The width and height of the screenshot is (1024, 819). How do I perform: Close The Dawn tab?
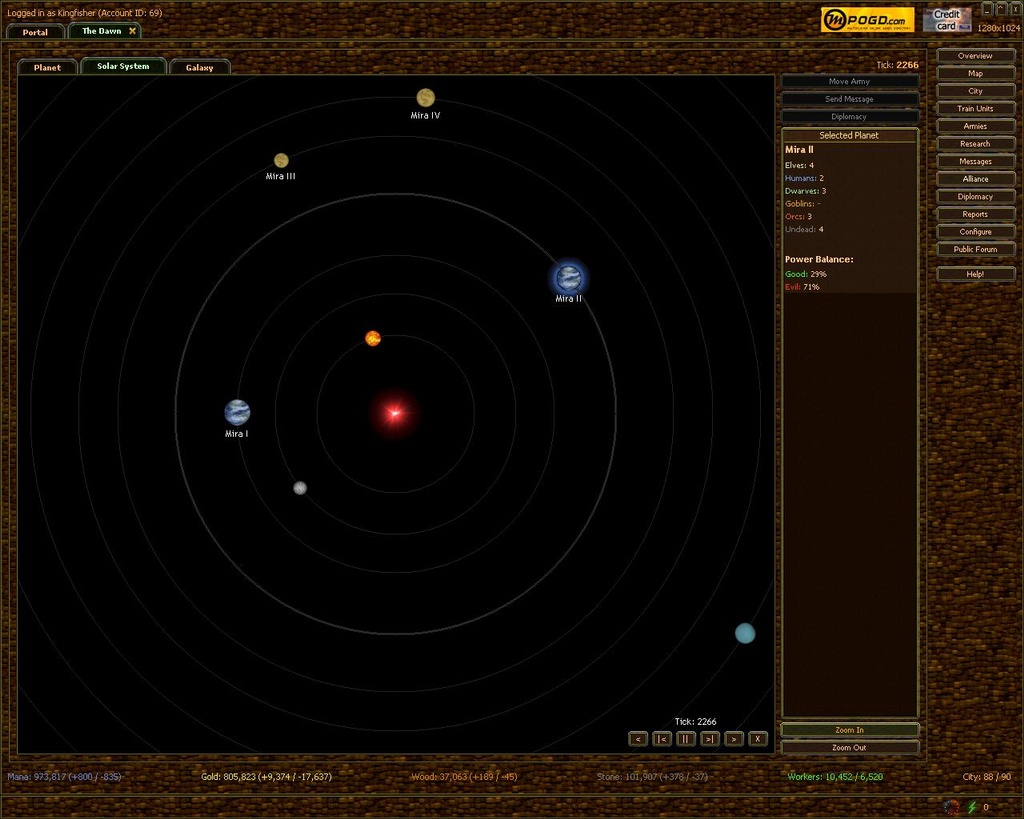coord(132,31)
